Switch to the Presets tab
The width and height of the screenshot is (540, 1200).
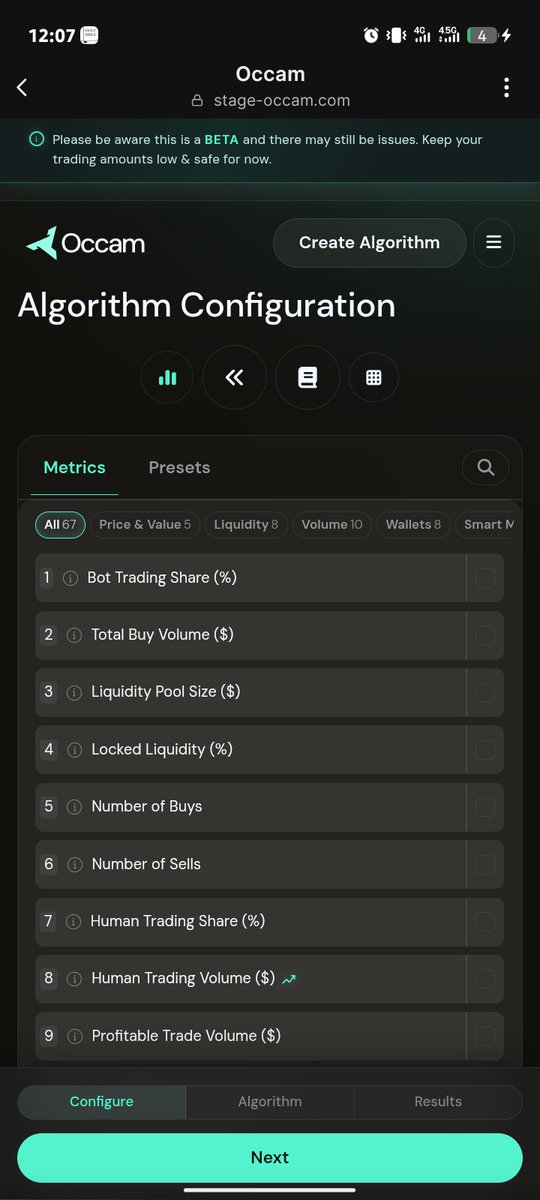(179, 467)
